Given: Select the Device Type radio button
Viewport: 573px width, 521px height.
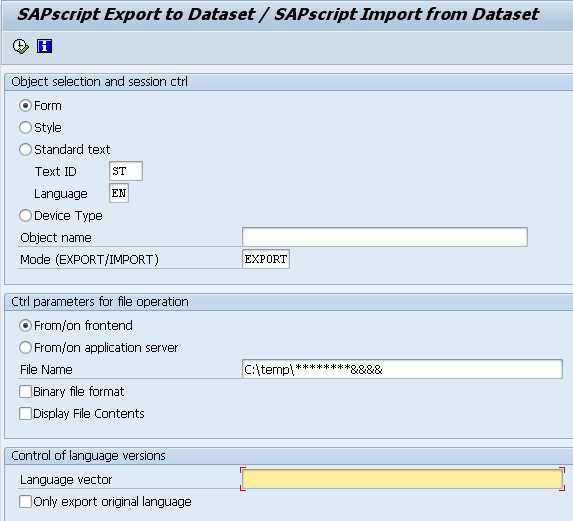Looking at the screenshot, I should pyautogui.click(x=25, y=216).
